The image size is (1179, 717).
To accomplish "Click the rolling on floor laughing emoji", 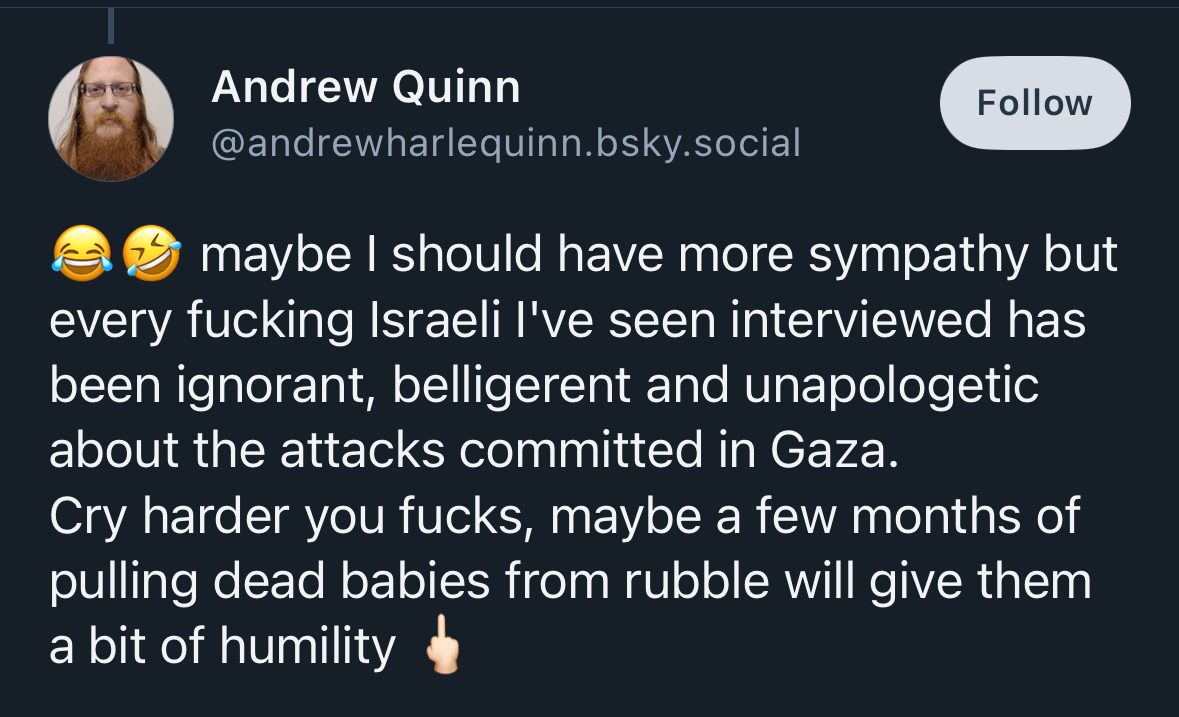I will (151, 257).
